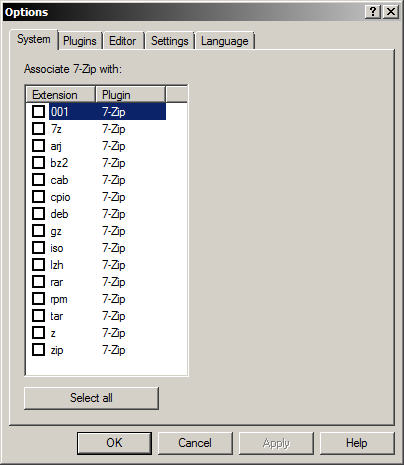Switch to the Plugins tab
The width and height of the screenshot is (404, 465).
tap(80, 41)
